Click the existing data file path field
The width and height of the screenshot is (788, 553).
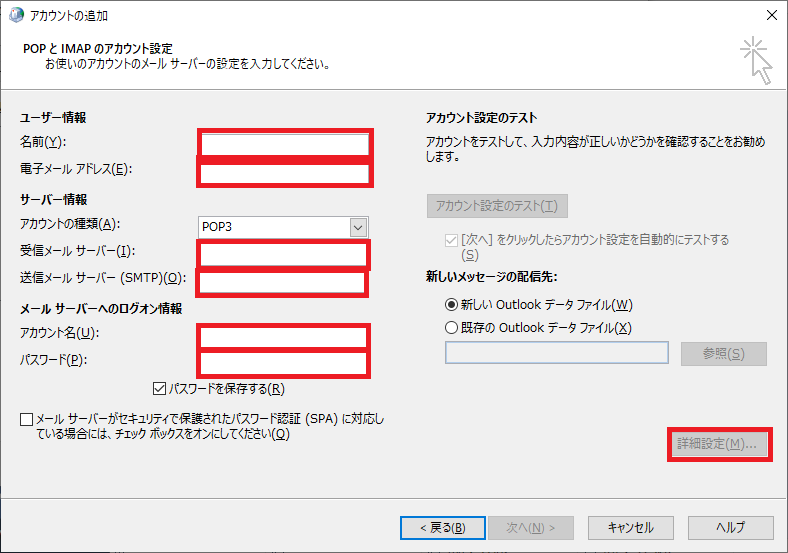coord(557,353)
